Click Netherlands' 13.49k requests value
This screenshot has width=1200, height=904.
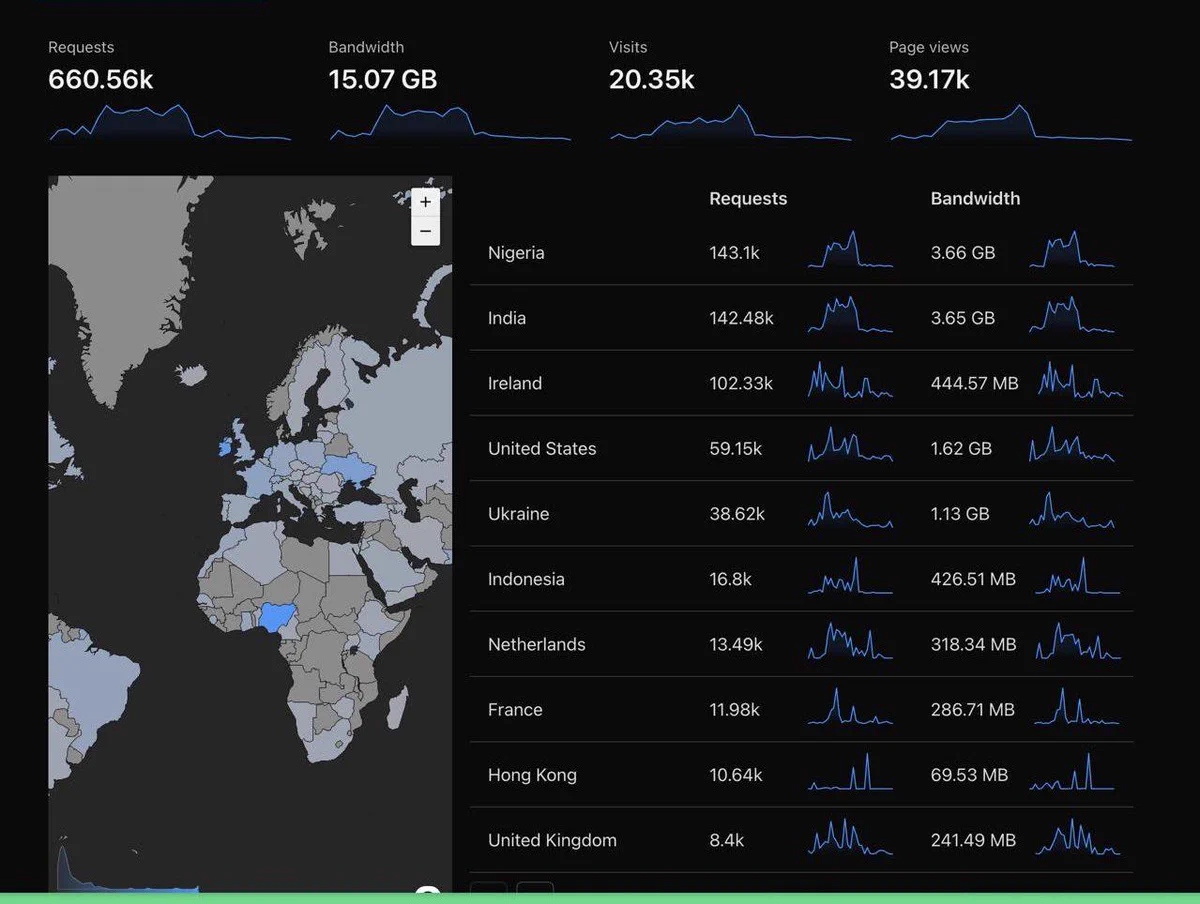tap(736, 644)
